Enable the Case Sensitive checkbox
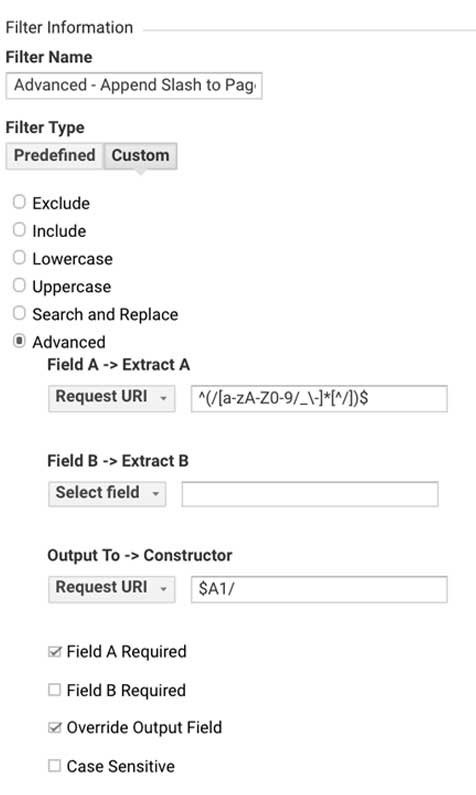 (55, 766)
